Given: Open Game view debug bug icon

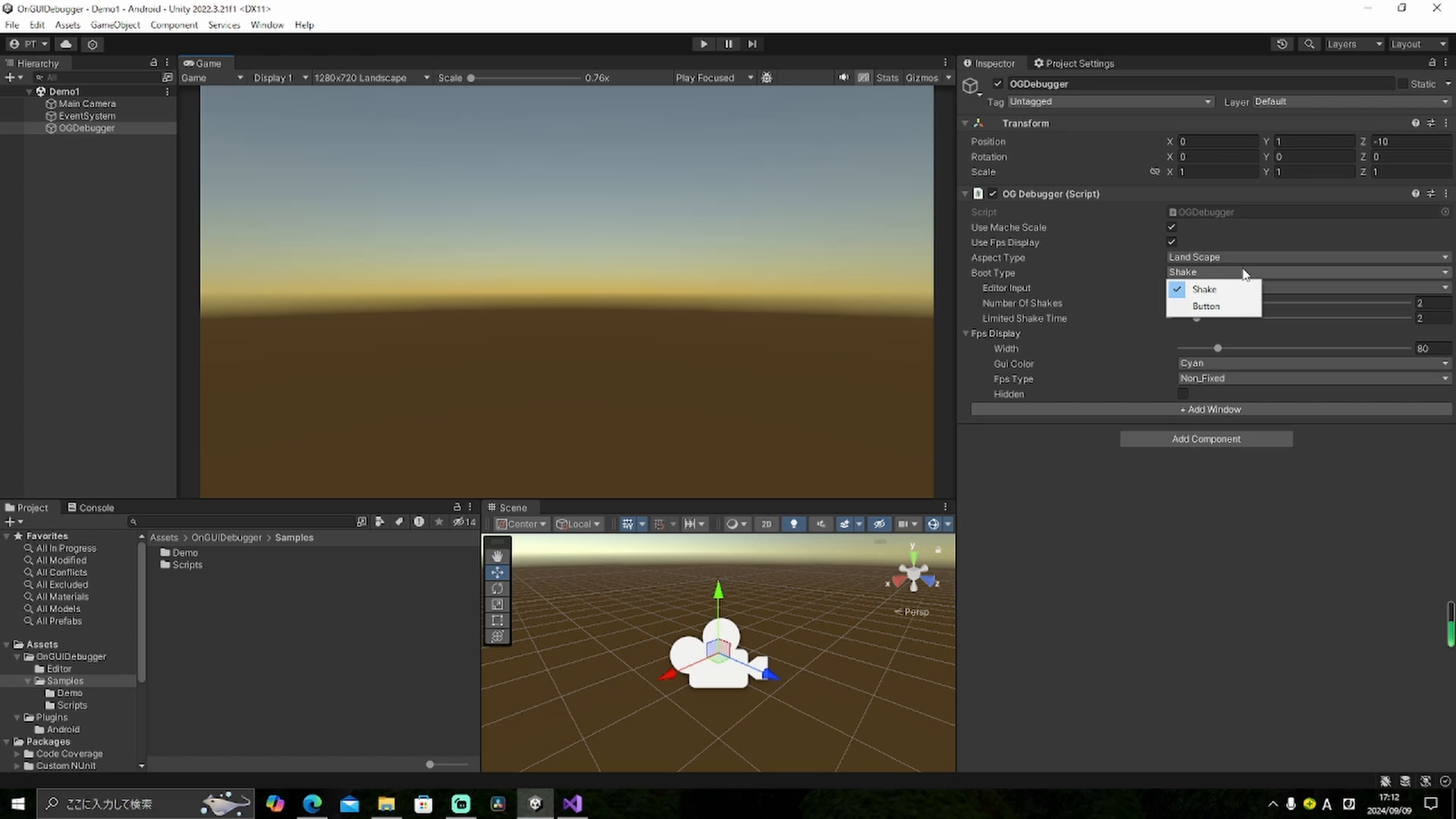Looking at the screenshot, I should point(767,77).
